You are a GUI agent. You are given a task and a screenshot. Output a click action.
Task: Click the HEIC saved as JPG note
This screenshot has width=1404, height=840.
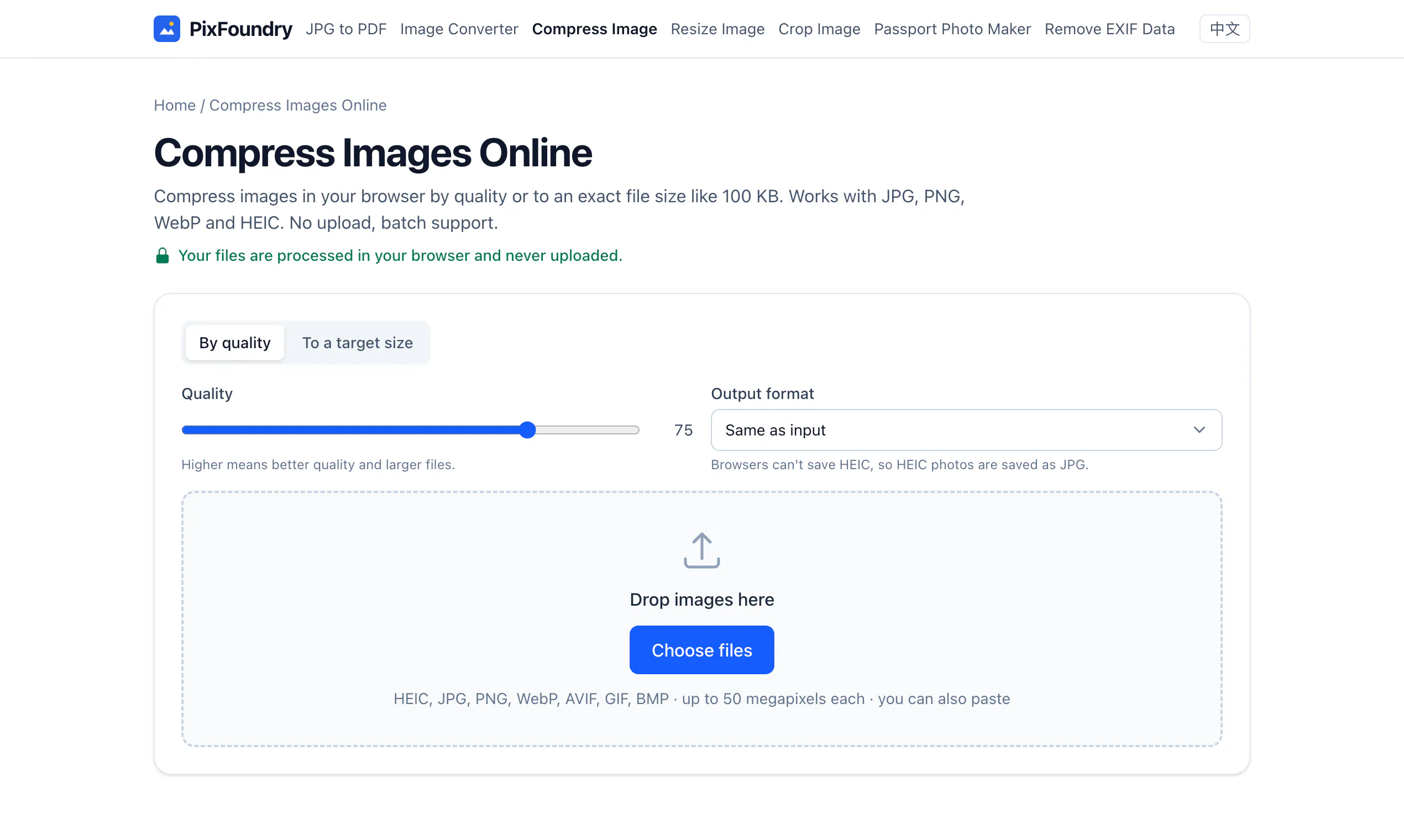tap(899, 465)
